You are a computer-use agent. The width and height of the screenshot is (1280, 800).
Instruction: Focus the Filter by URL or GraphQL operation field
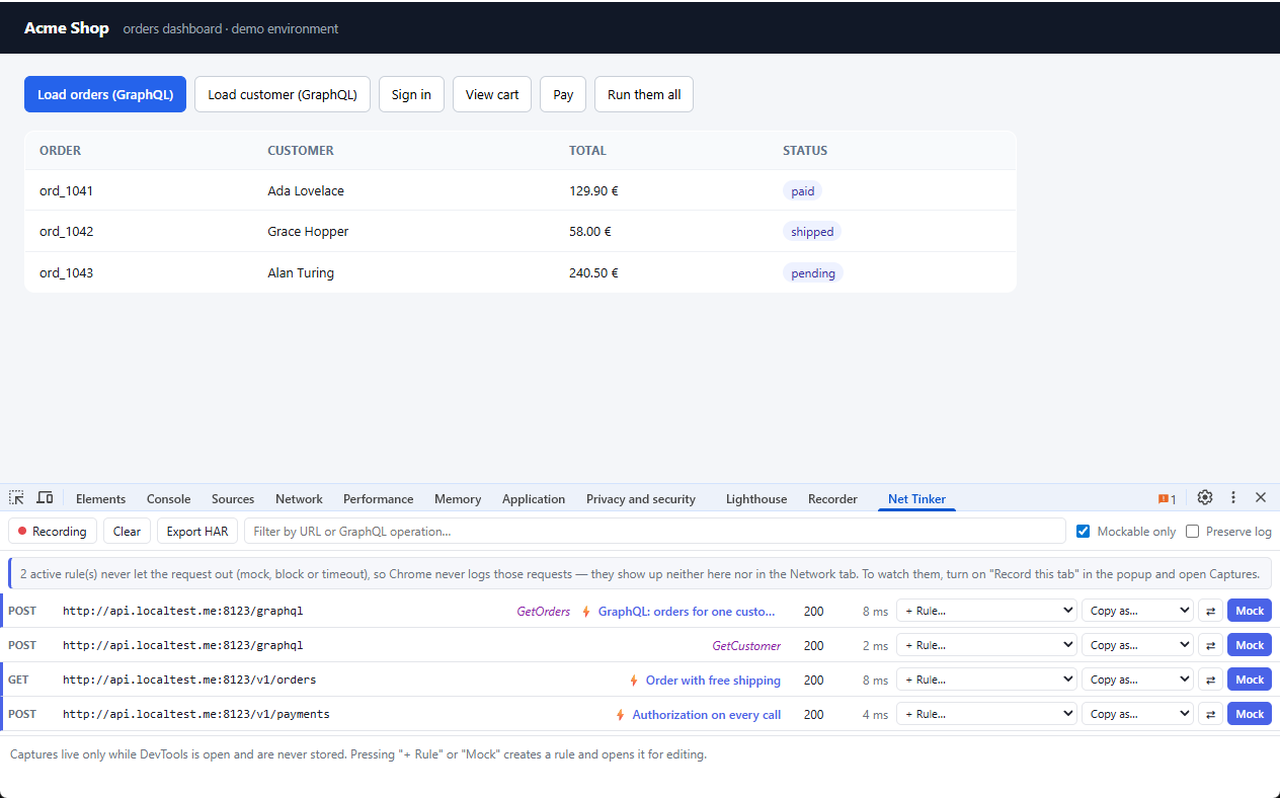655,531
